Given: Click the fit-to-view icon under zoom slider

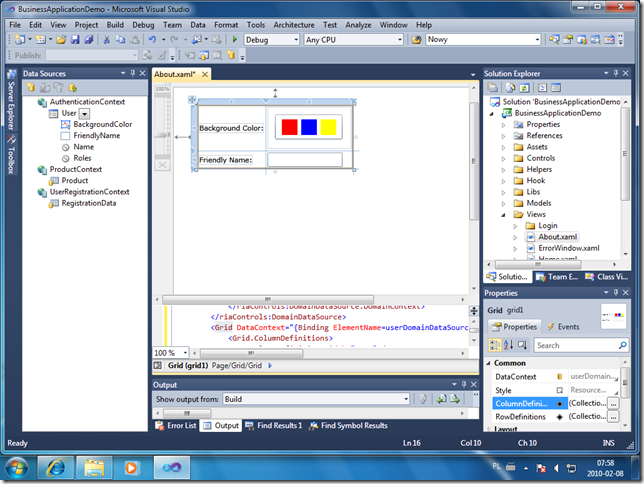Looking at the screenshot, I should (x=162, y=165).
